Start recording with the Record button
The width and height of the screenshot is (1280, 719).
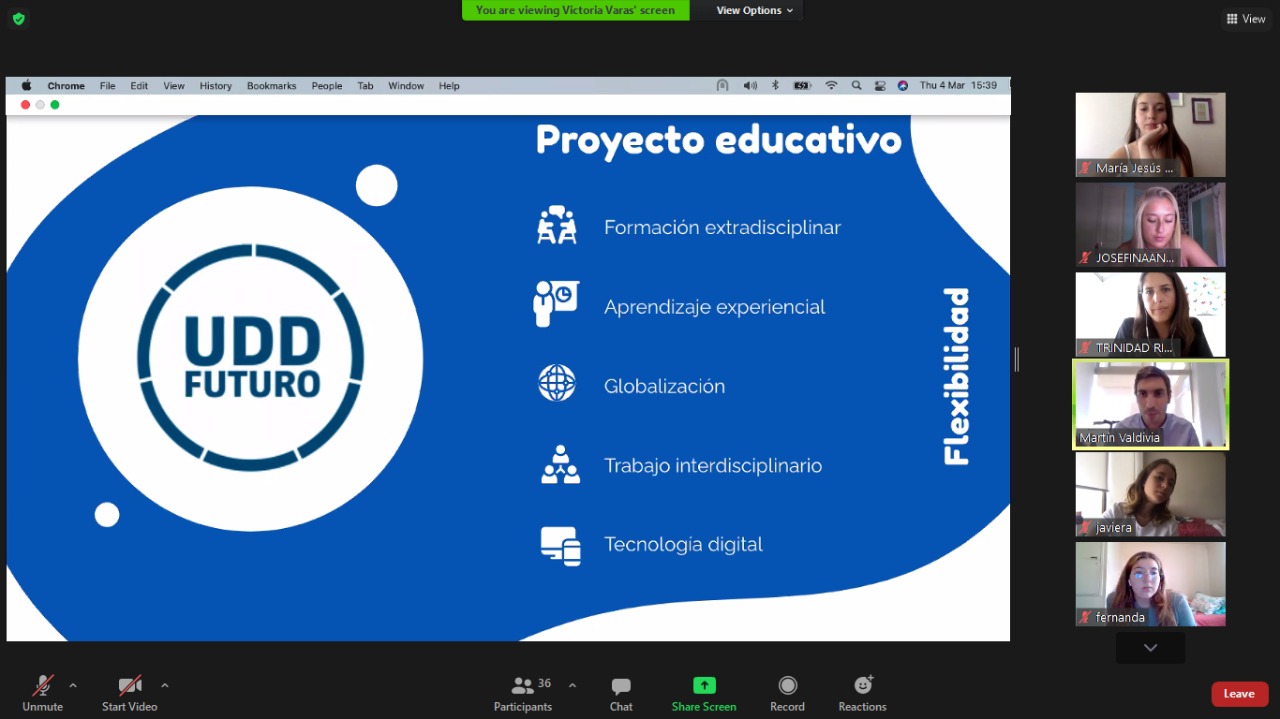[x=787, y=693]
